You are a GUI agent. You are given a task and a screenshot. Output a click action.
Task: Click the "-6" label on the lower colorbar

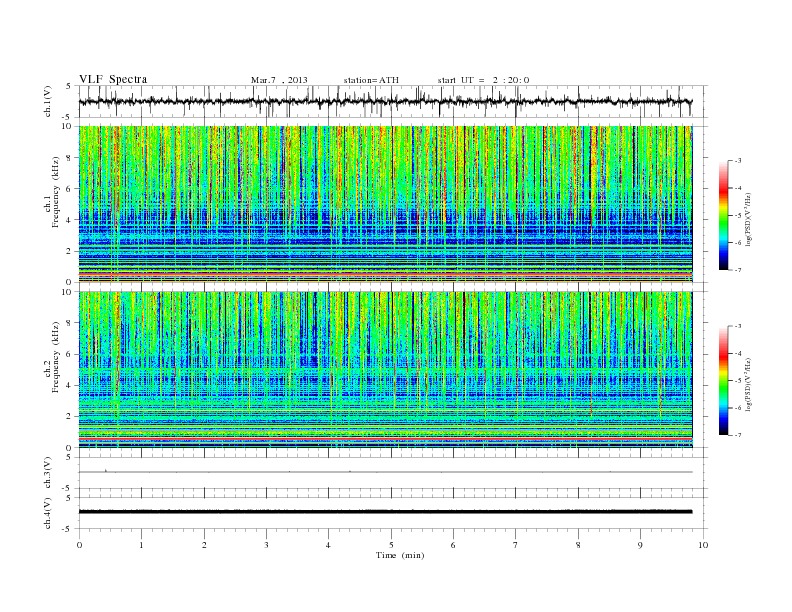coord(738,408)
